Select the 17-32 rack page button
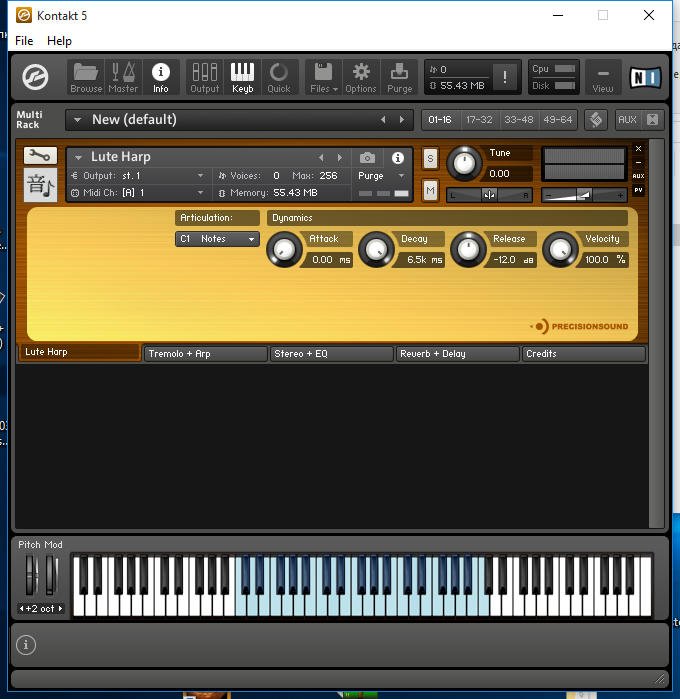 [479, 119]
